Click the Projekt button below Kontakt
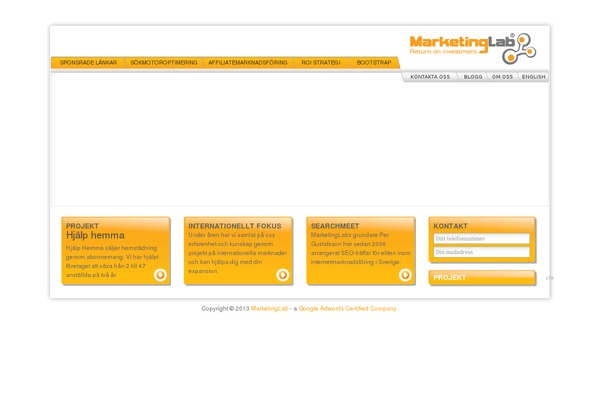Viewport: 600px width, 400px height. [x=482, y=278]
